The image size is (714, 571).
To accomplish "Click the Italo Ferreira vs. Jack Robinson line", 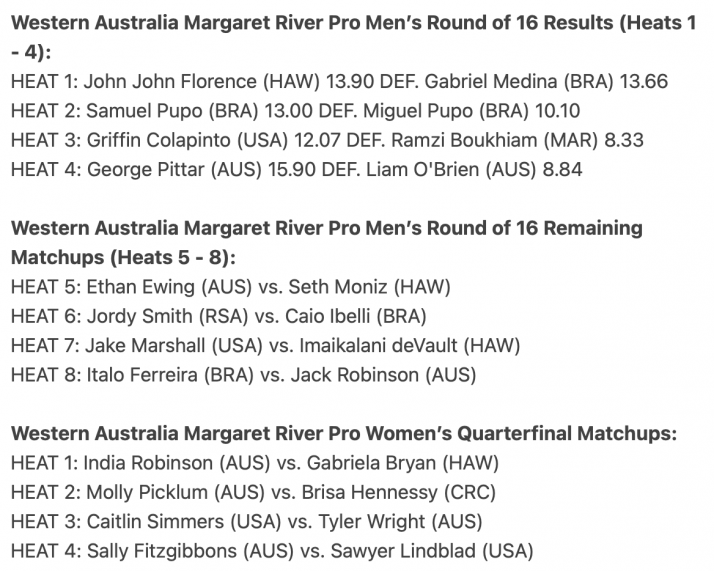I will [x=244, y=375].
